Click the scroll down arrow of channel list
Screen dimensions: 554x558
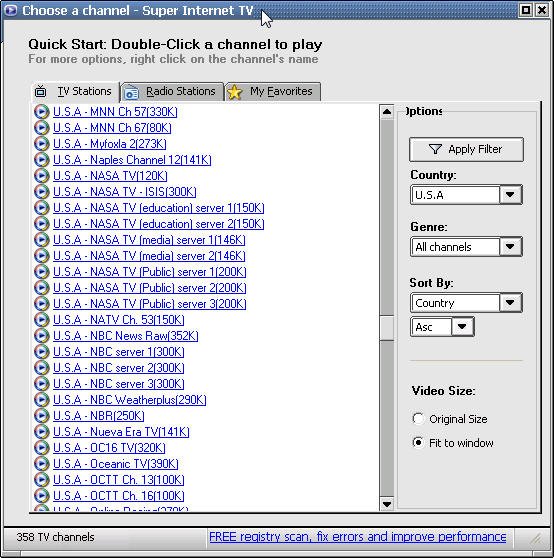click(x=387, y=504)
